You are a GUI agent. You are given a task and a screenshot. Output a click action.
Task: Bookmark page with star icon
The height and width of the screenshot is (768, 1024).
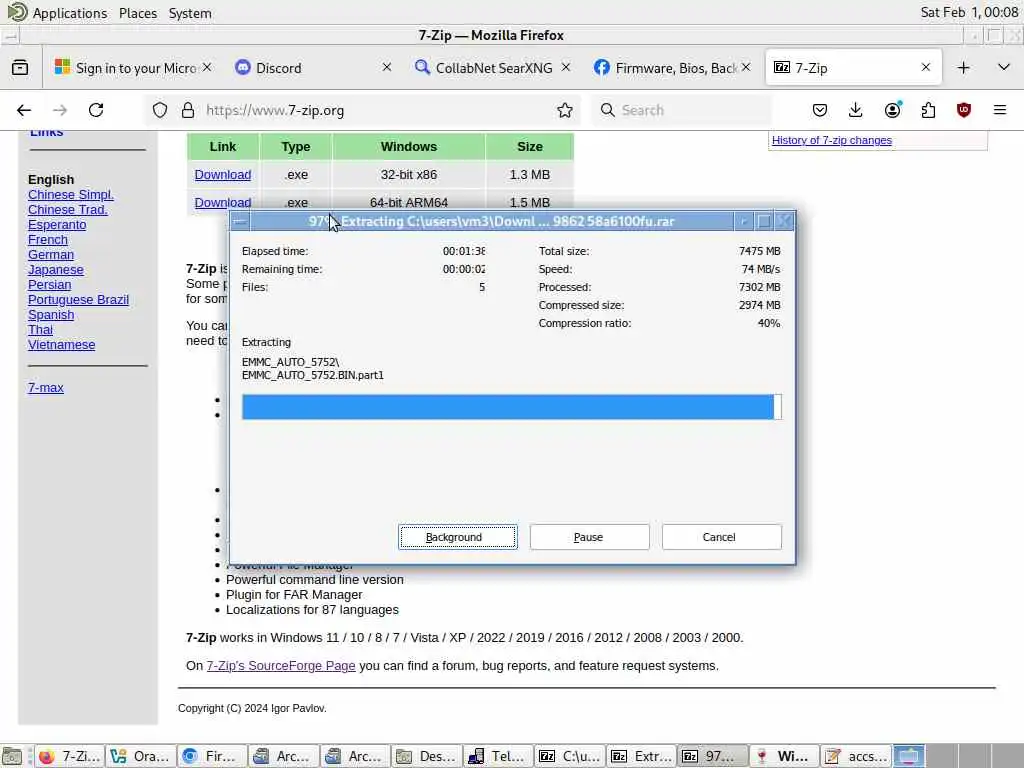click(565, 110)
